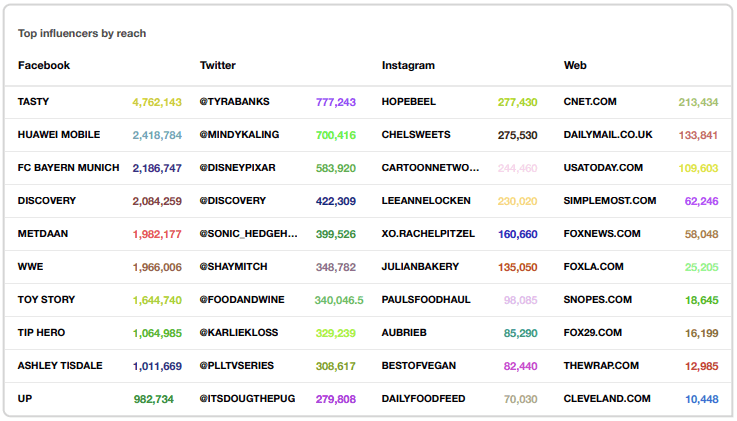Click DISCOVERY in the Facebook column
The image size is (737, 421).
click(47, 201)
